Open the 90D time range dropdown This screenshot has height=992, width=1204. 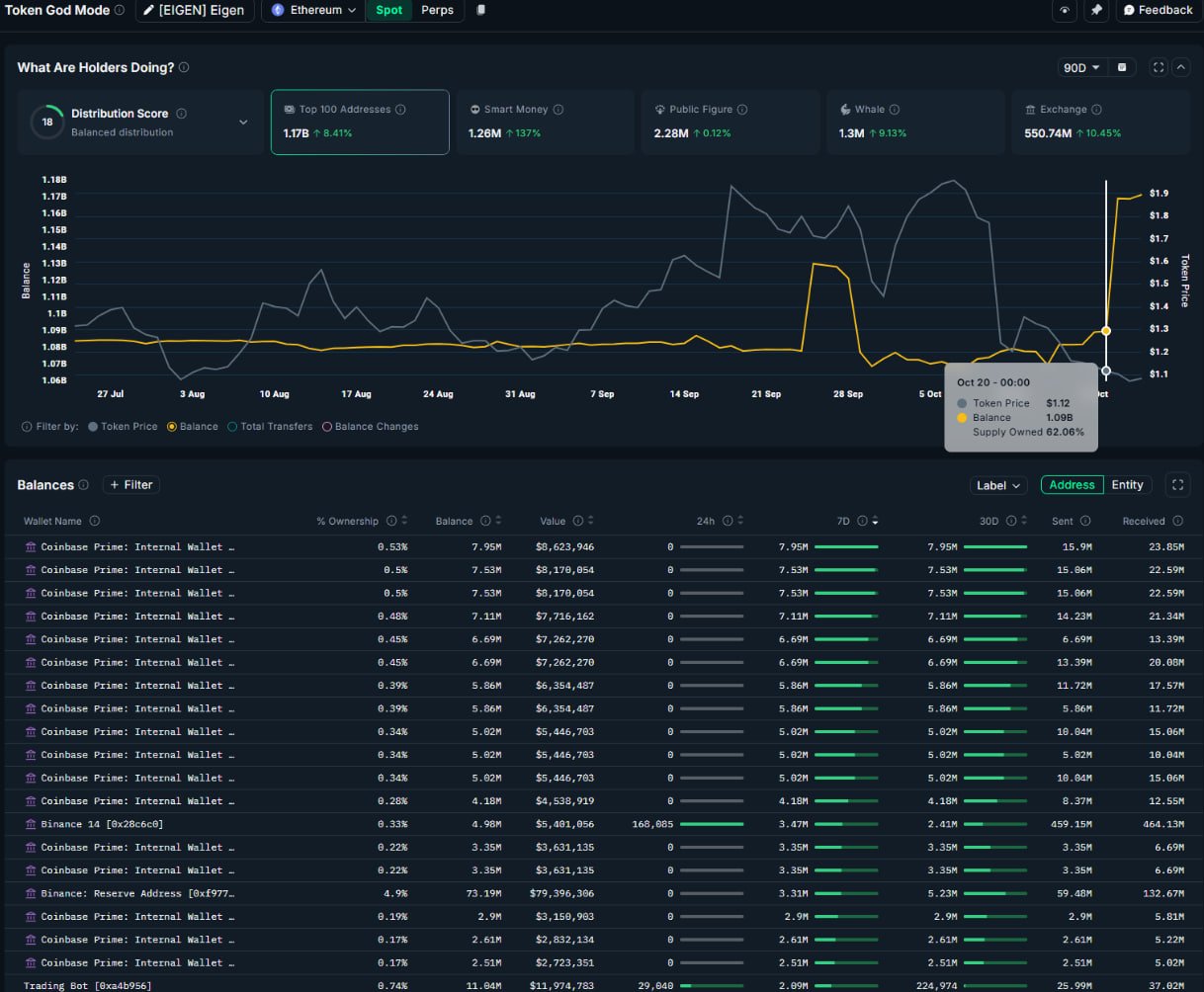point(1081,68)
